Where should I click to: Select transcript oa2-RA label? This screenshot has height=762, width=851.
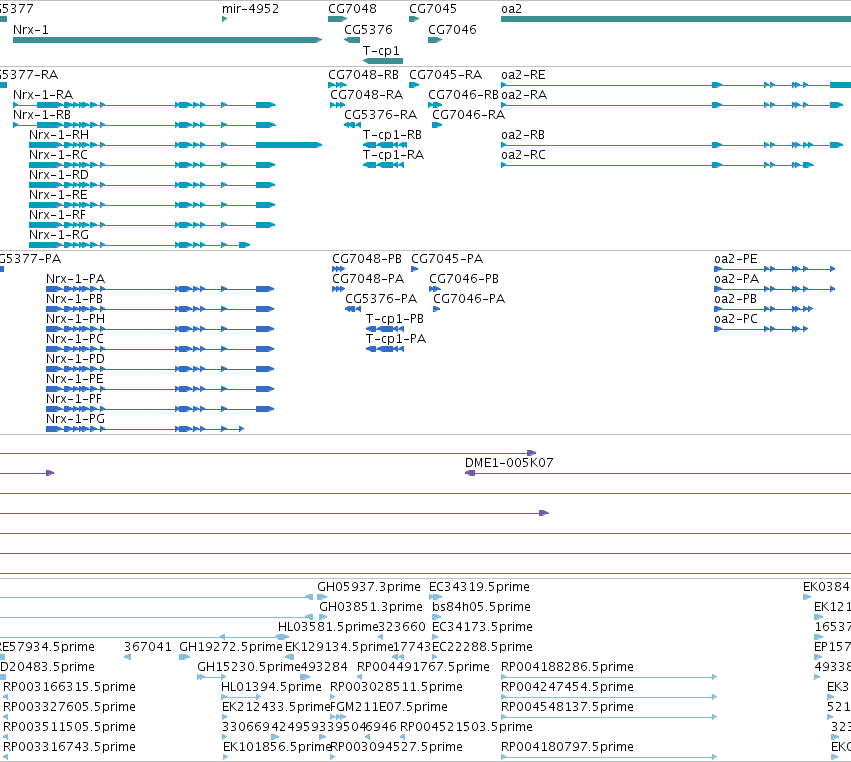[x=524, y=95]
